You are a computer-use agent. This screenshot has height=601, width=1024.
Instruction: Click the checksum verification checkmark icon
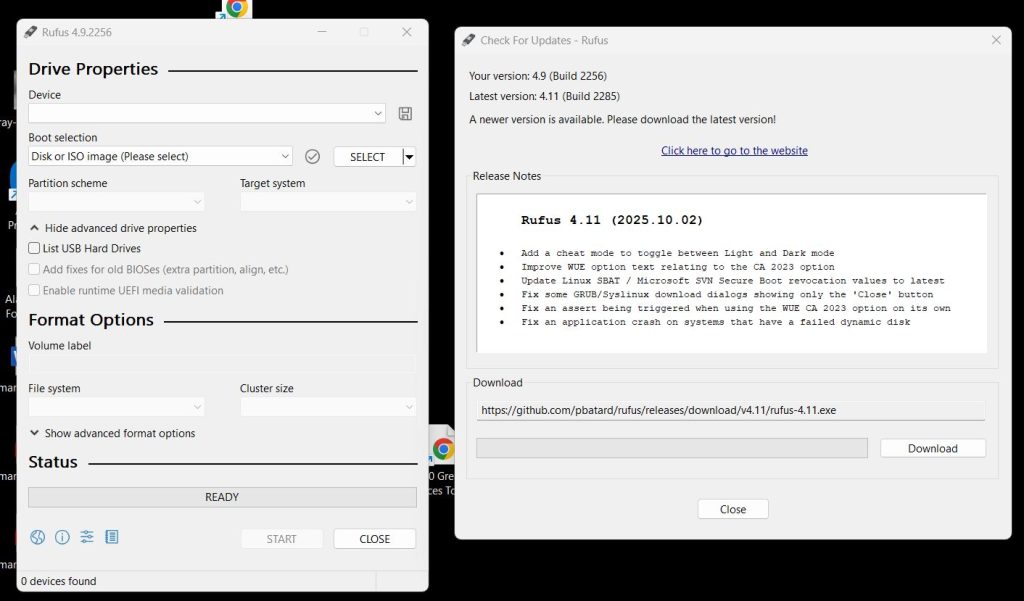(312, 156)
